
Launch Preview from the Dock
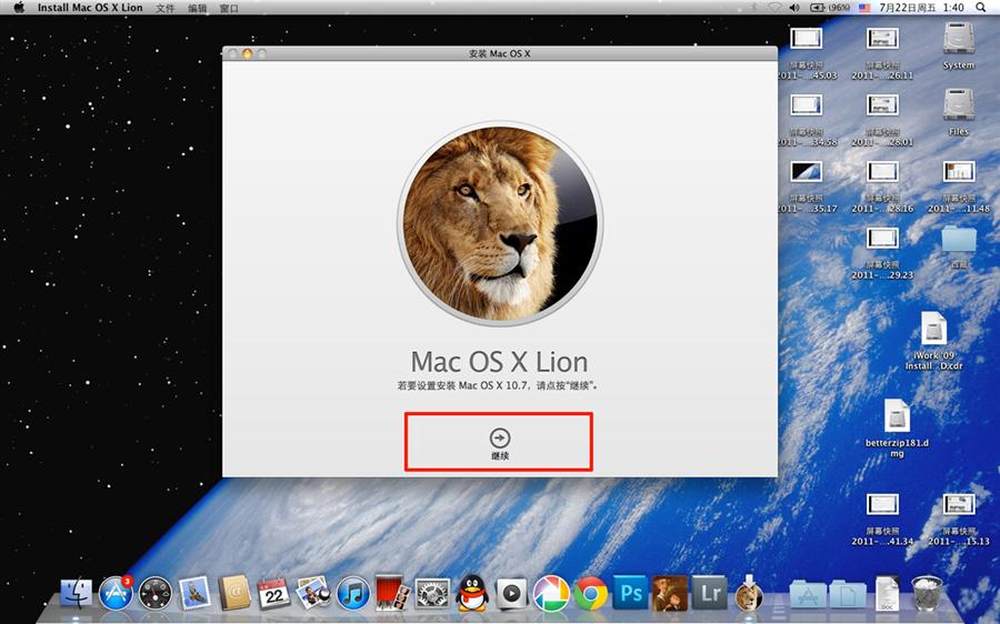313,593
